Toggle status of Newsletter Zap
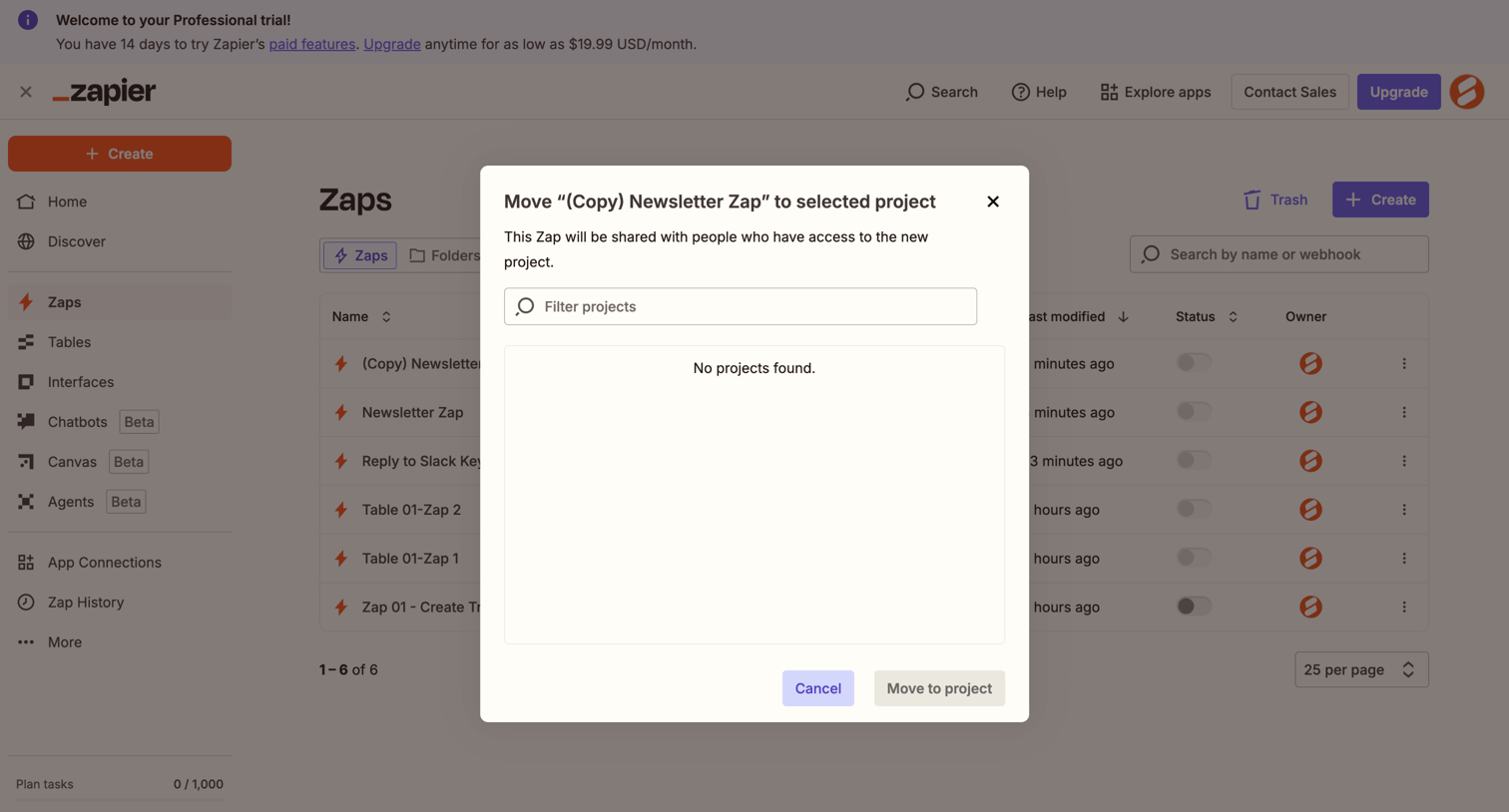The width and height of the screenshot is (1509, 812). click(x=1194, y=412)
